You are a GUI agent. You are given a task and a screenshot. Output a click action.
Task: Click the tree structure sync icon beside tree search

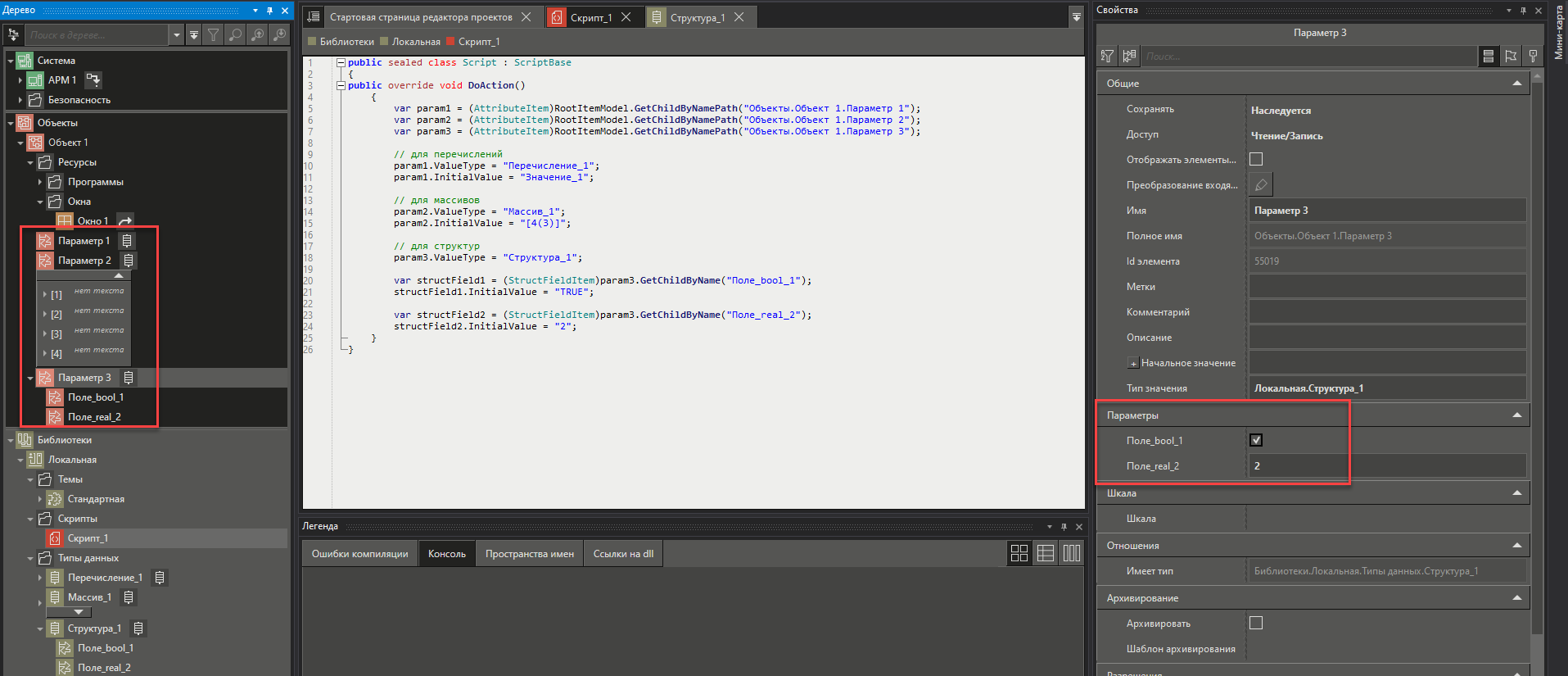[x=13, y=34]
